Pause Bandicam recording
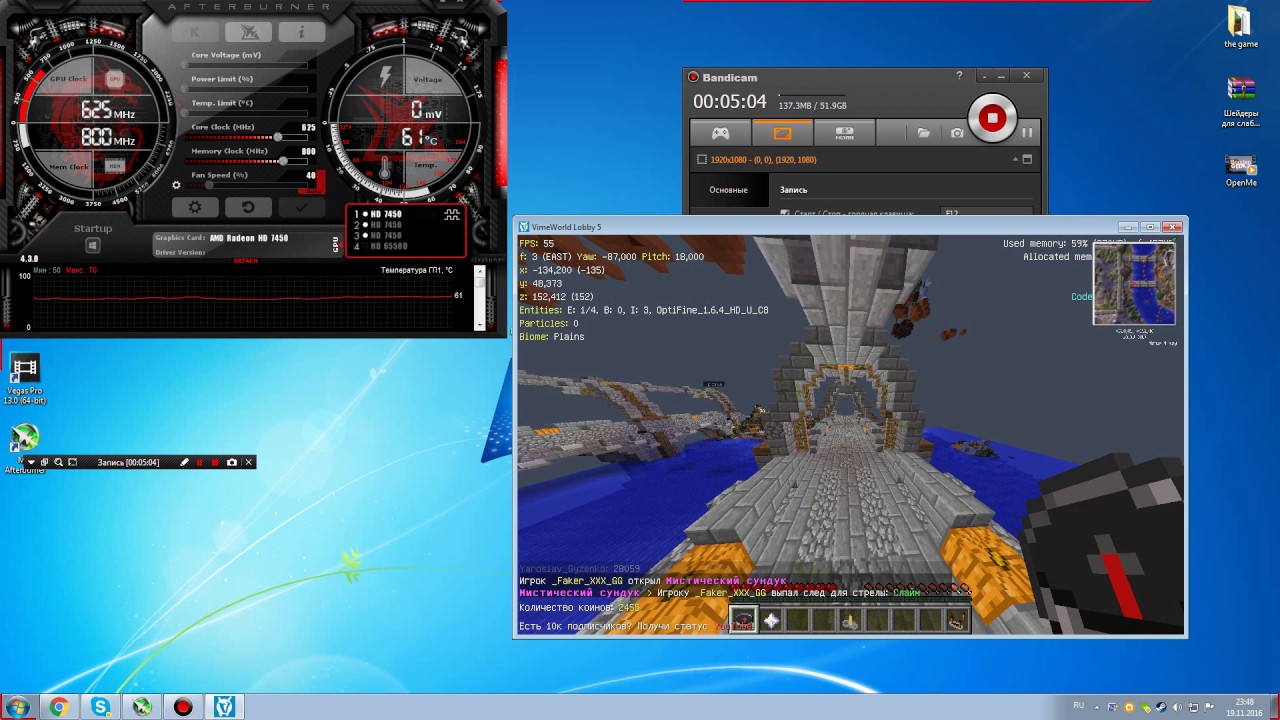This screenshot has height=720, width=1280. [x=1026, y=132]
